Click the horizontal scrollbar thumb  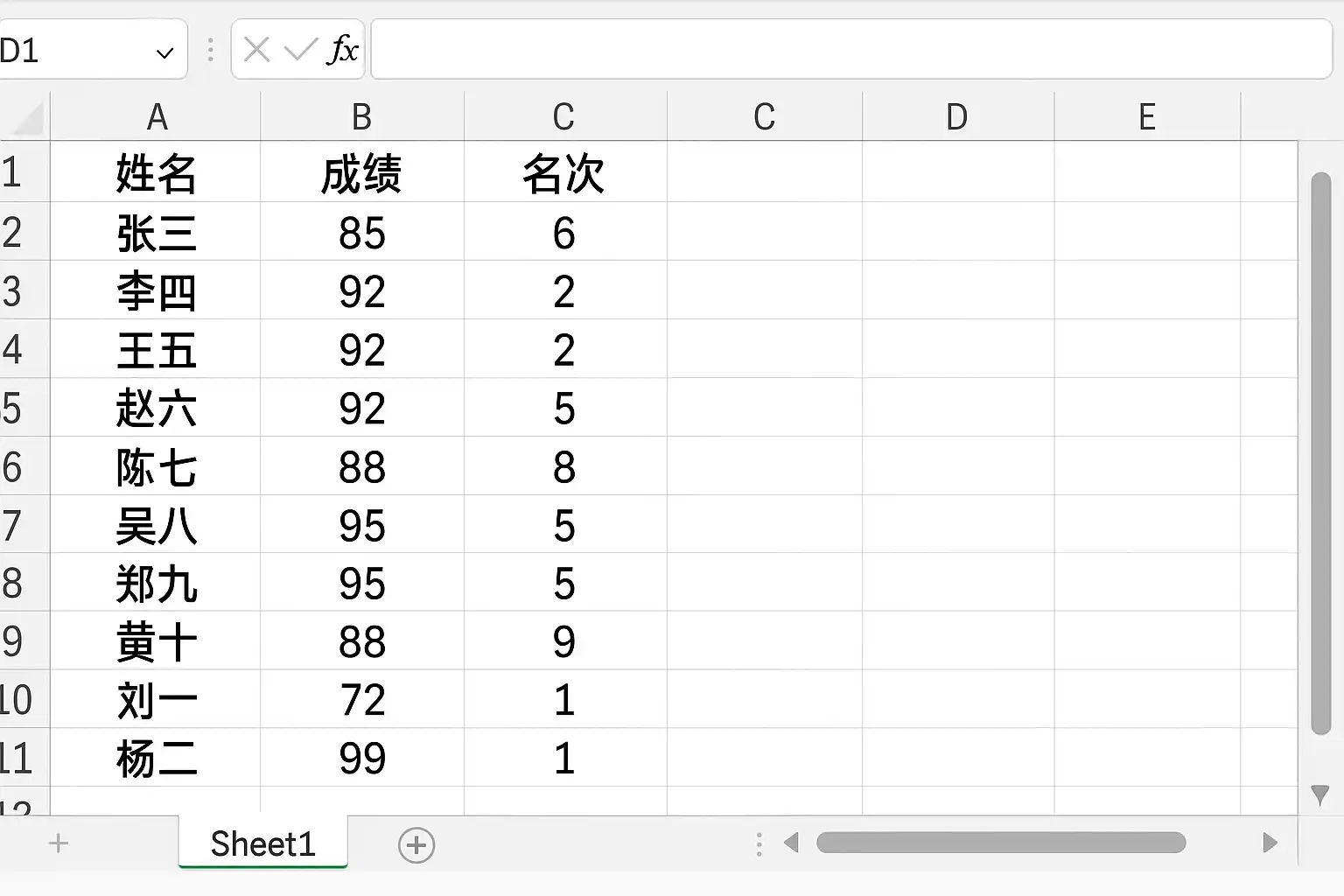click(1001, 843)
